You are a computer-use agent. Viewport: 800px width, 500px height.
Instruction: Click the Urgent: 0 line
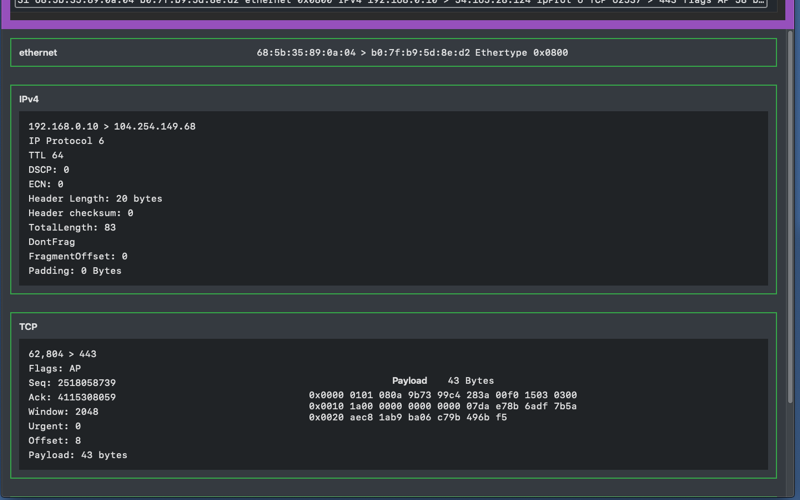tap(55, 426)
